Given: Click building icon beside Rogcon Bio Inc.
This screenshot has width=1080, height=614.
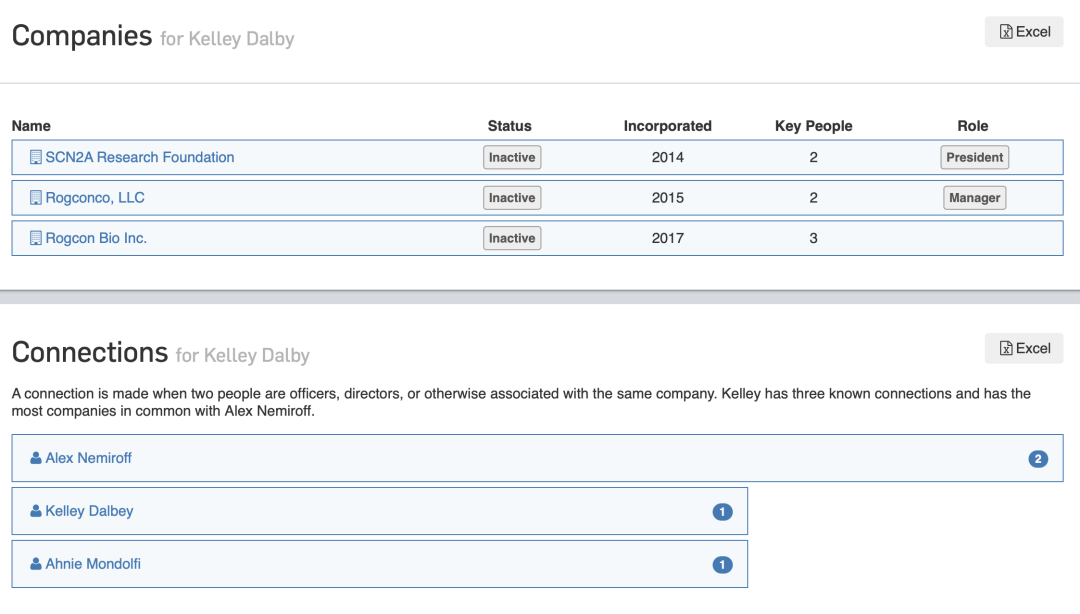Looking at the screenshot, I should tap(36, 238).
